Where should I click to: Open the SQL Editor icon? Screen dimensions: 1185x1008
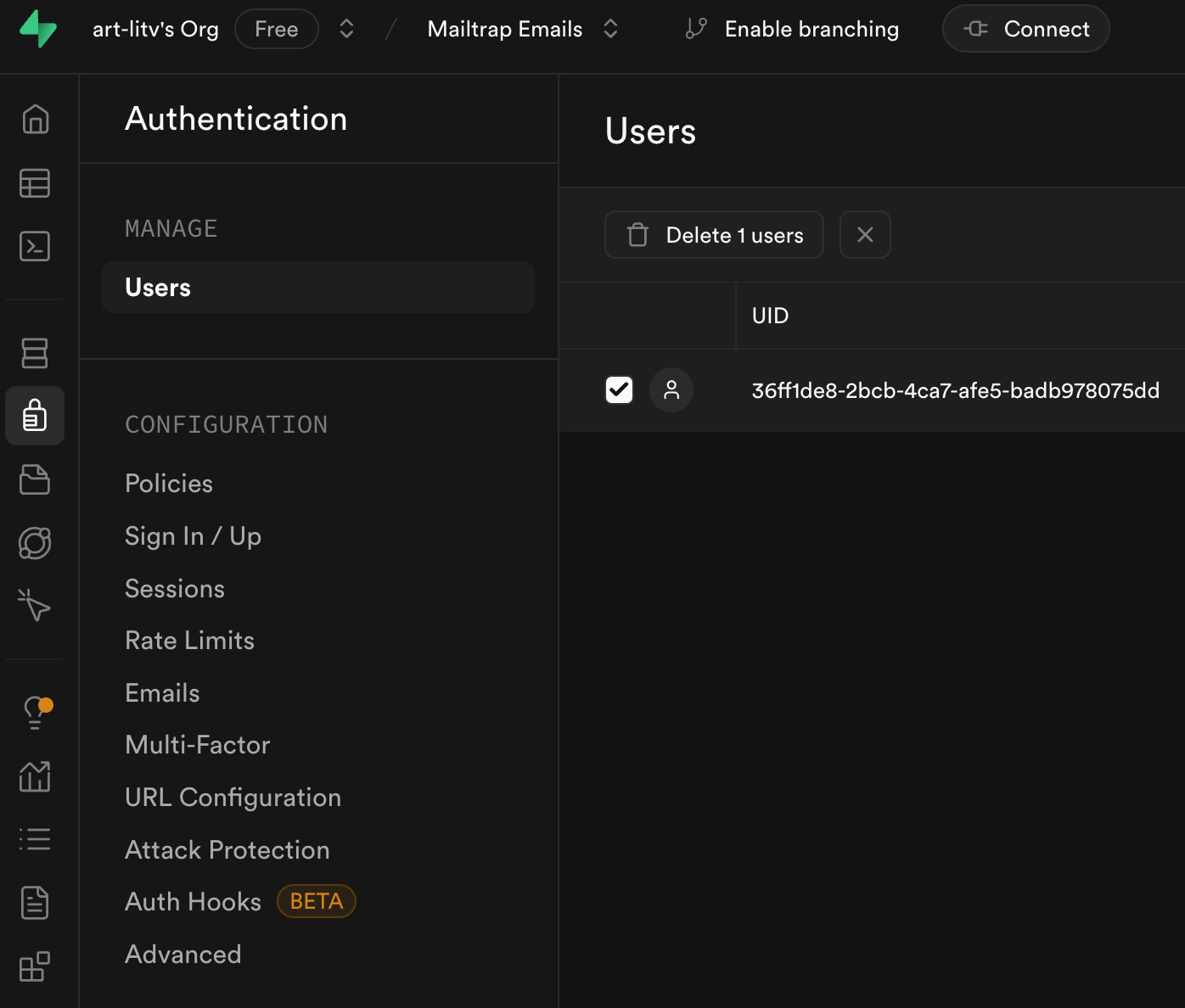pos(35,246)
